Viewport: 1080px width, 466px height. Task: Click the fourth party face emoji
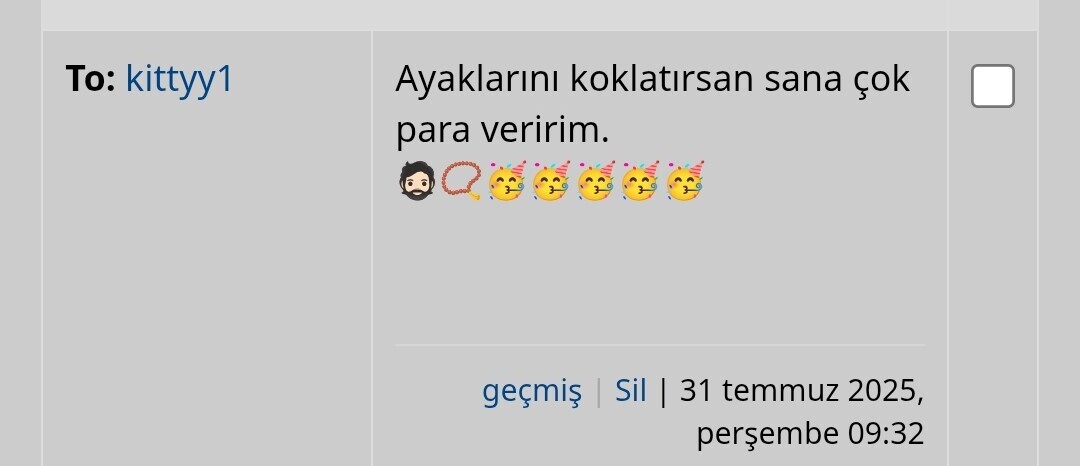[x=640, y=181]
